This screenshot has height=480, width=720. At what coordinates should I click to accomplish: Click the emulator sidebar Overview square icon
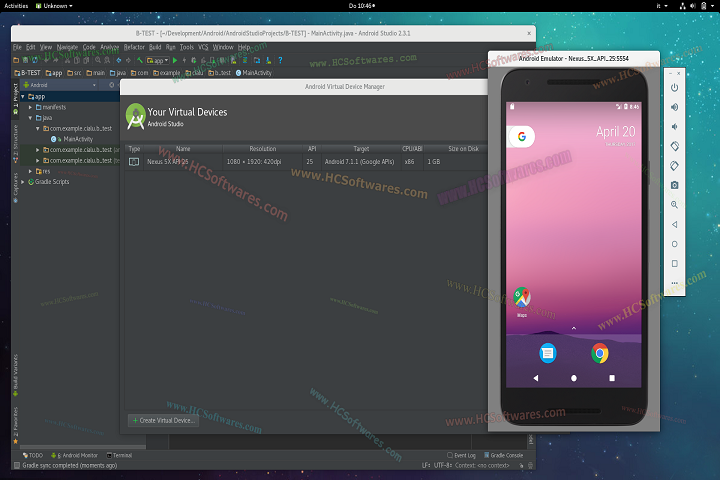click(675, 264)
